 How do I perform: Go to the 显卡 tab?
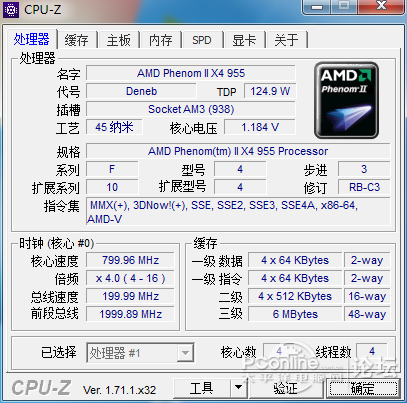pos(244,40)
